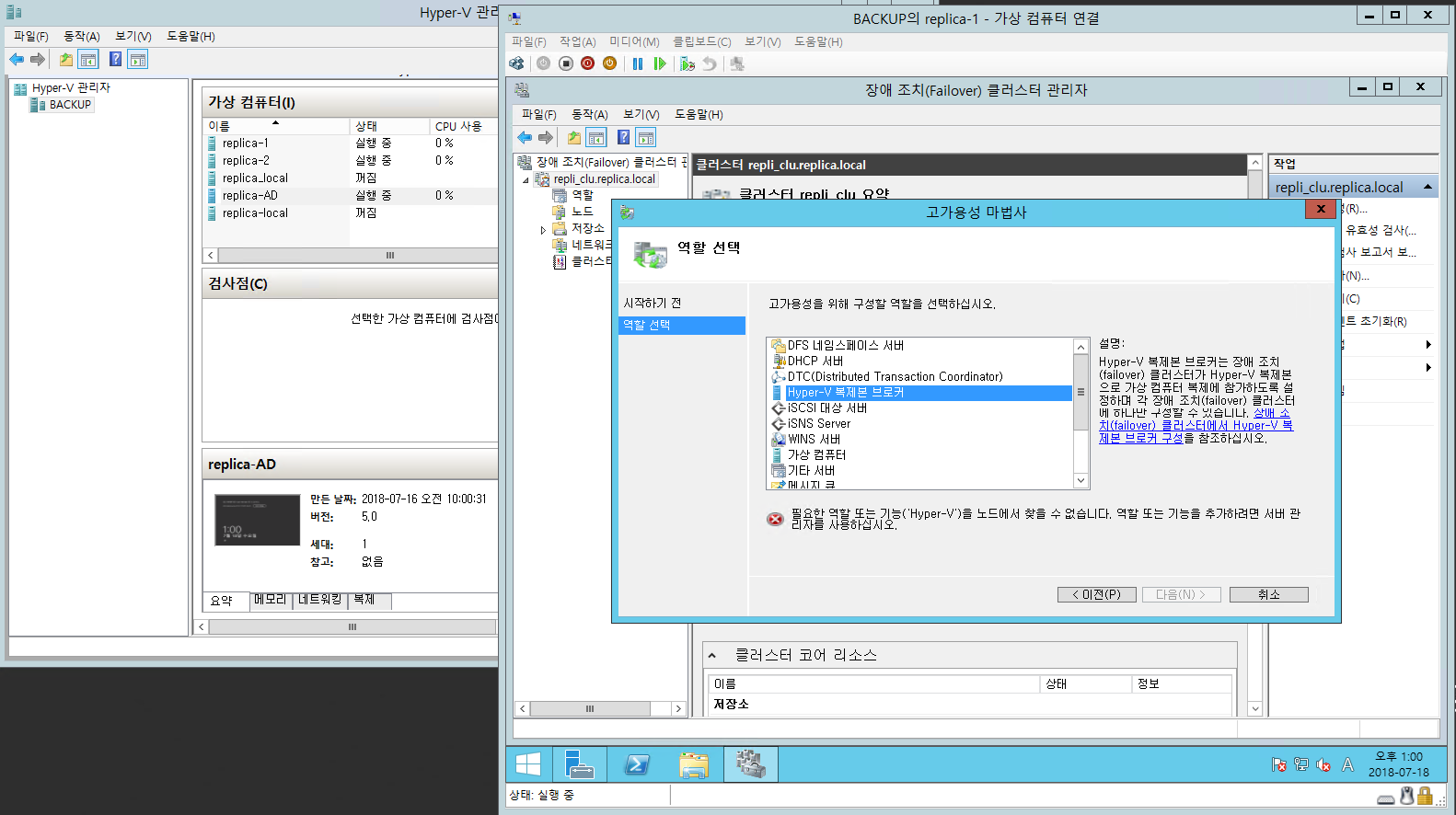
Task: Click Back arrow in Hyper-V Manager toolbar
Action: click(x=17, y=60)
